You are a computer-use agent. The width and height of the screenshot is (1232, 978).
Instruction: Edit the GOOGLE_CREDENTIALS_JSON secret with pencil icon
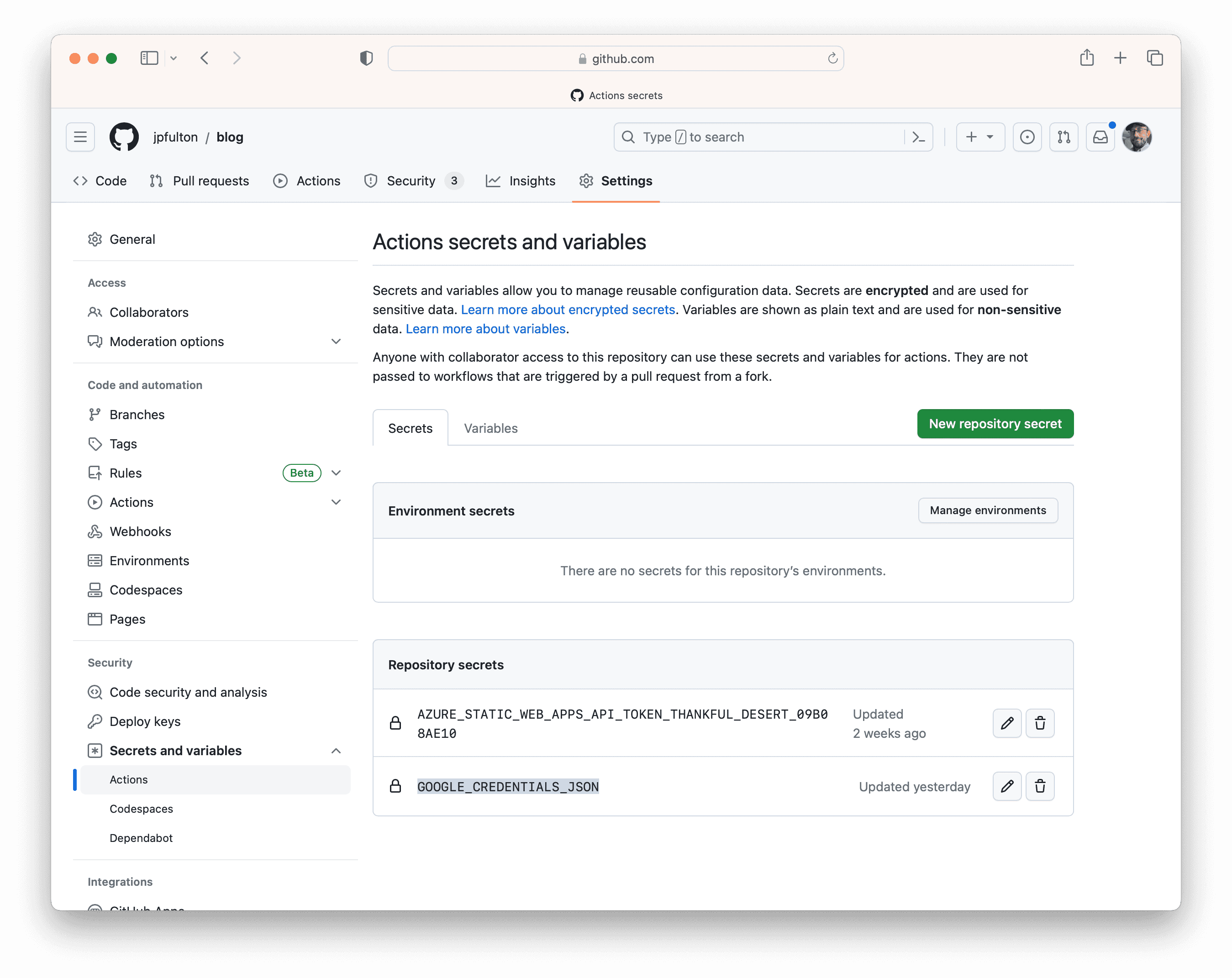pyautogui.click(x=1007, y=786)
